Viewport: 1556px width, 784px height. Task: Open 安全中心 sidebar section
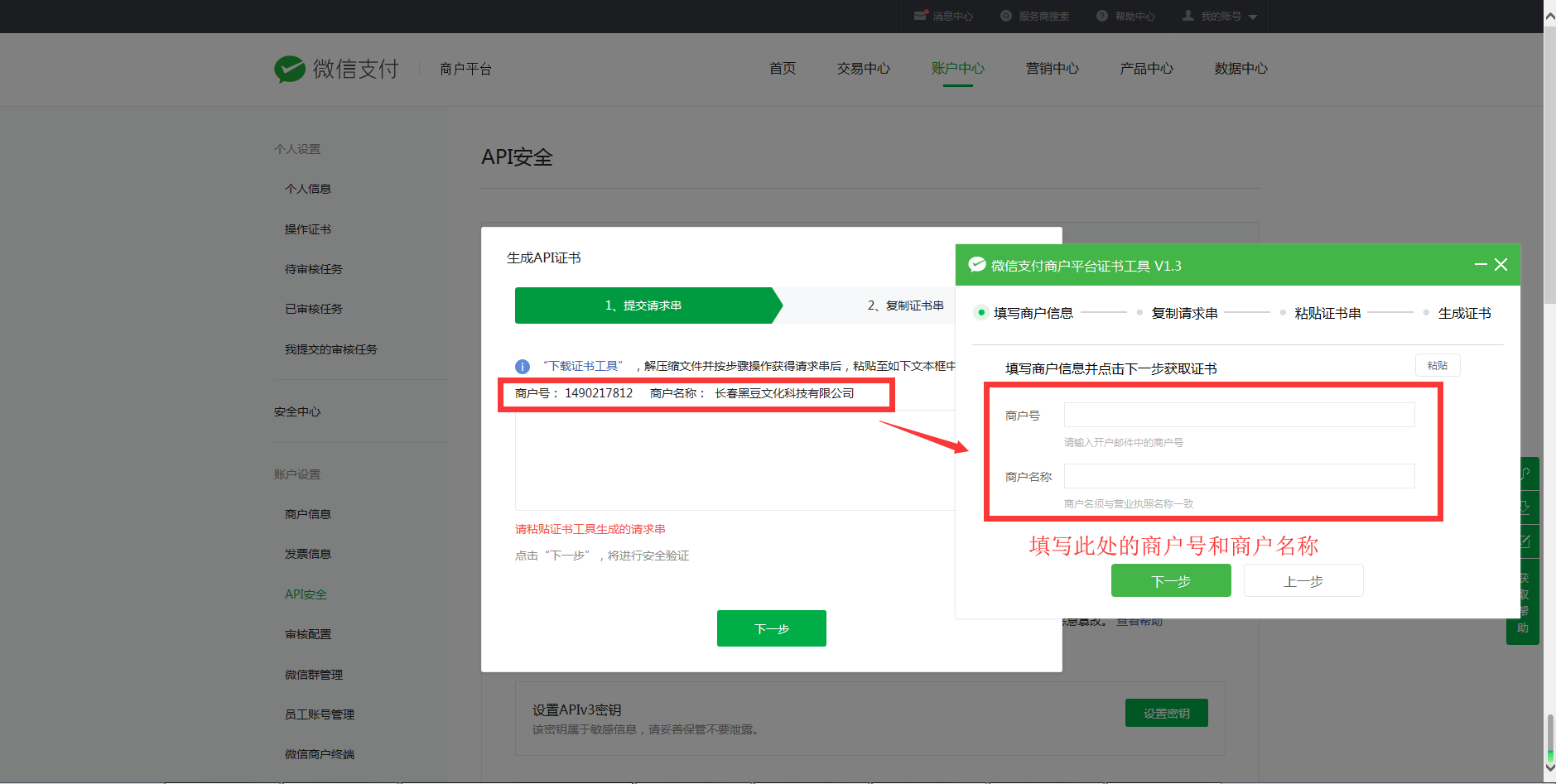point(297,411)
